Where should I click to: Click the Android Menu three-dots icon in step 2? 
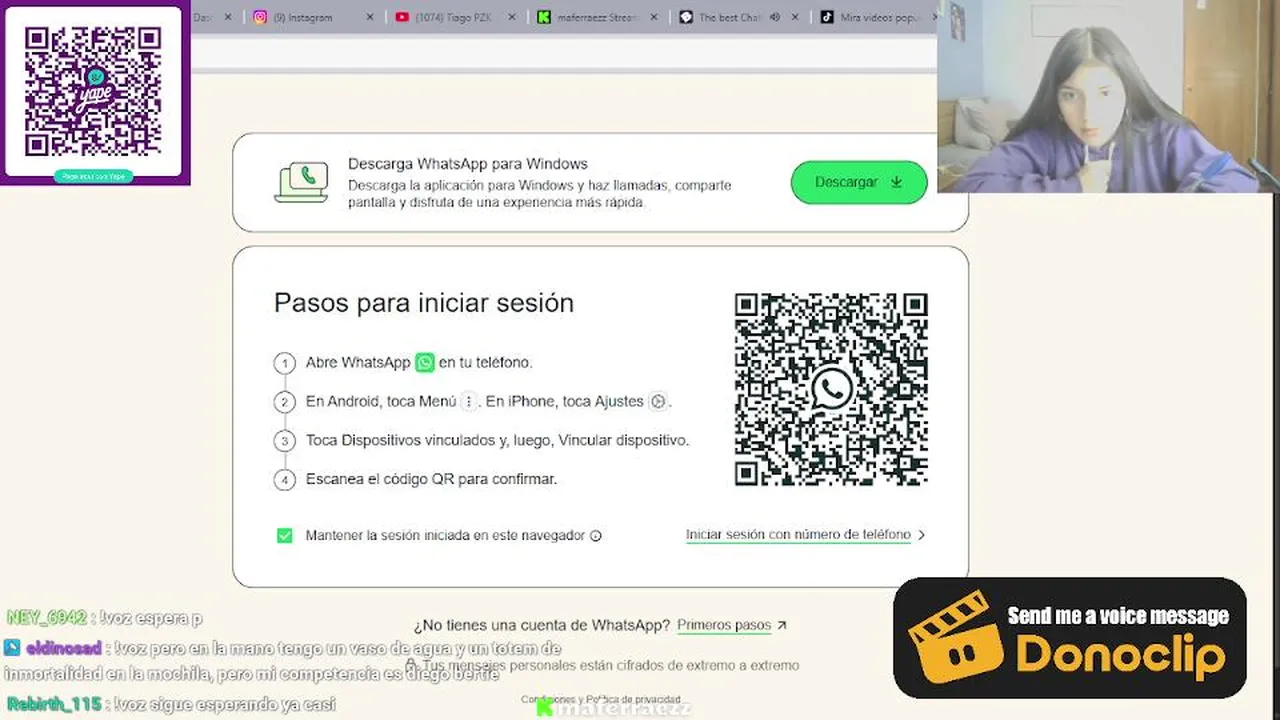click(x=468, y=402)
